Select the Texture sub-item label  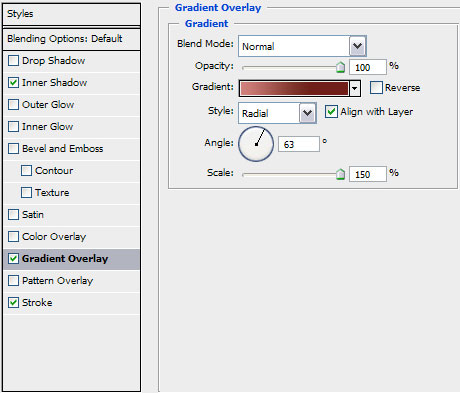coord(52,193)
